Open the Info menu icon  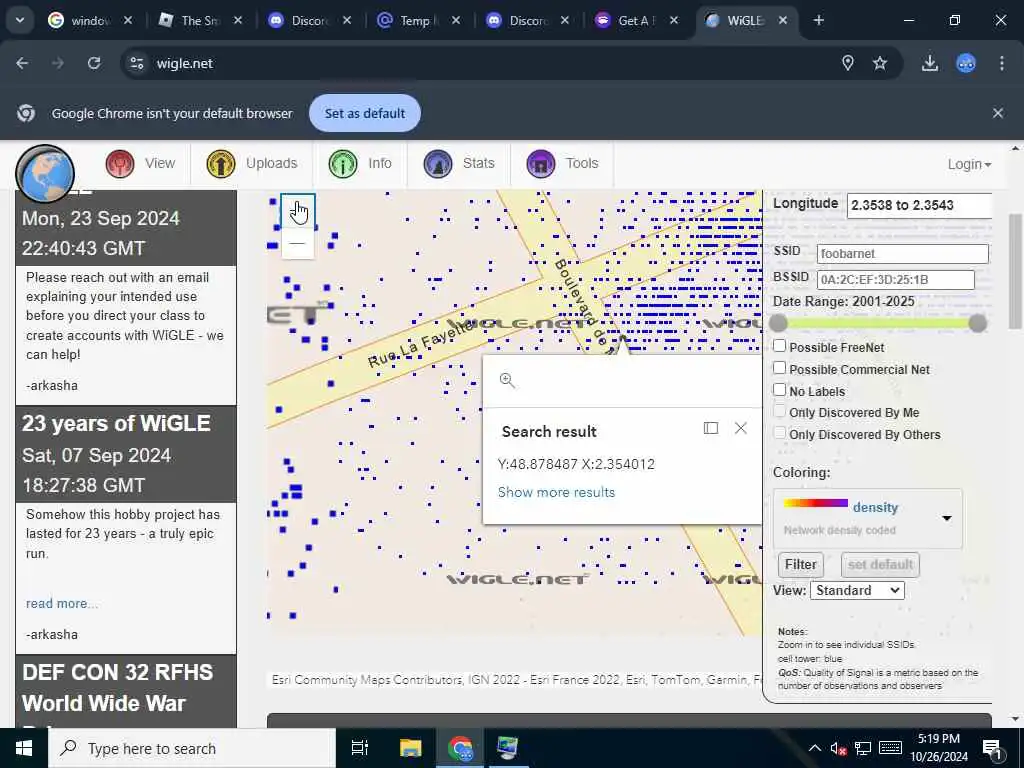(x=343, y=163)
